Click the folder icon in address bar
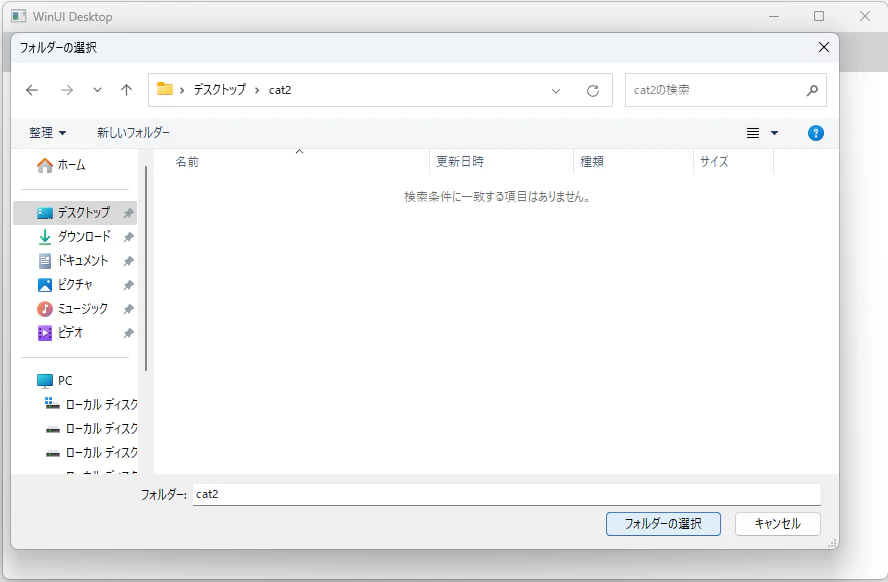The width and height of the screenshot is (888, 582). pos(165,89)
